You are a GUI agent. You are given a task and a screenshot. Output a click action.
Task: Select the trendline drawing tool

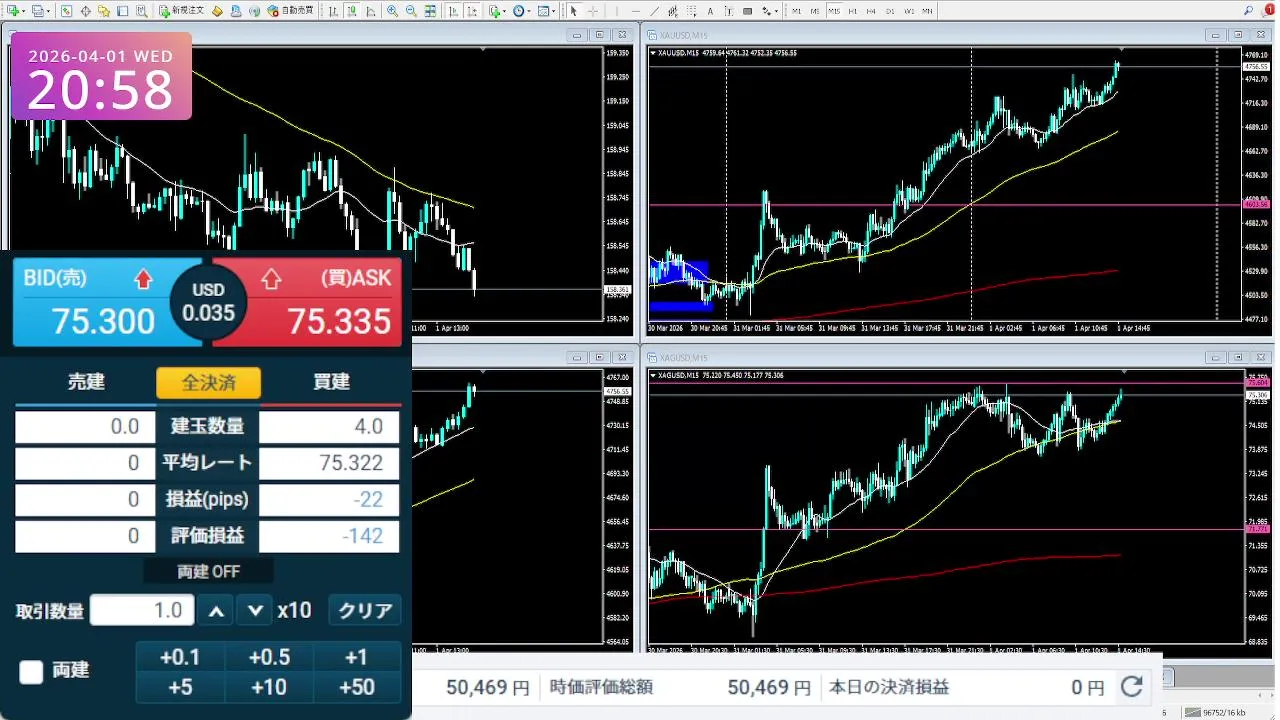click(655, 10)
